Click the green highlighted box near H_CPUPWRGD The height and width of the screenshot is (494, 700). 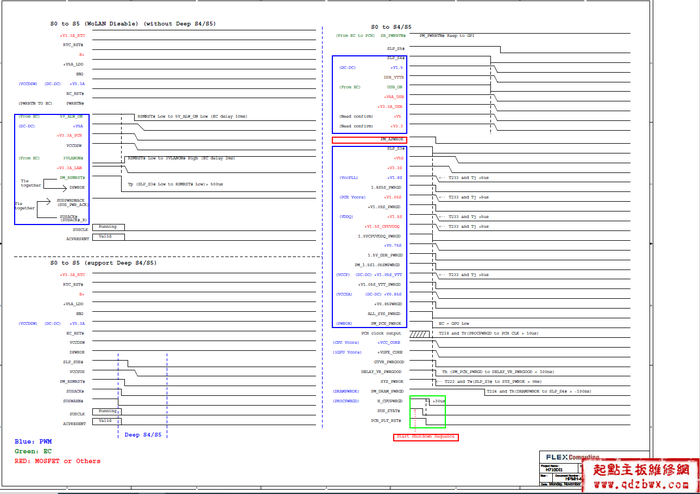coord(426,410)
